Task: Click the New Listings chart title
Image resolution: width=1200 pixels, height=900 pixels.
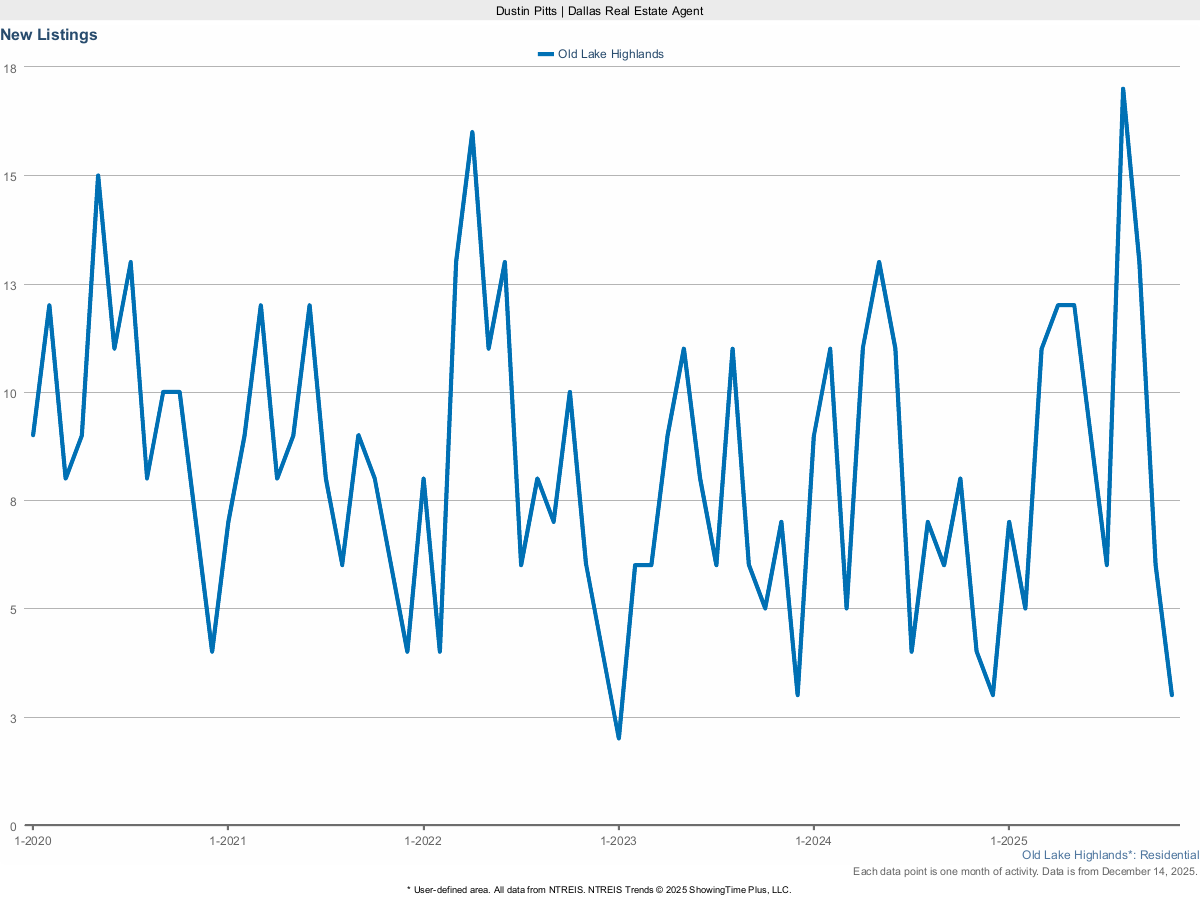Action: click(49, 35)
